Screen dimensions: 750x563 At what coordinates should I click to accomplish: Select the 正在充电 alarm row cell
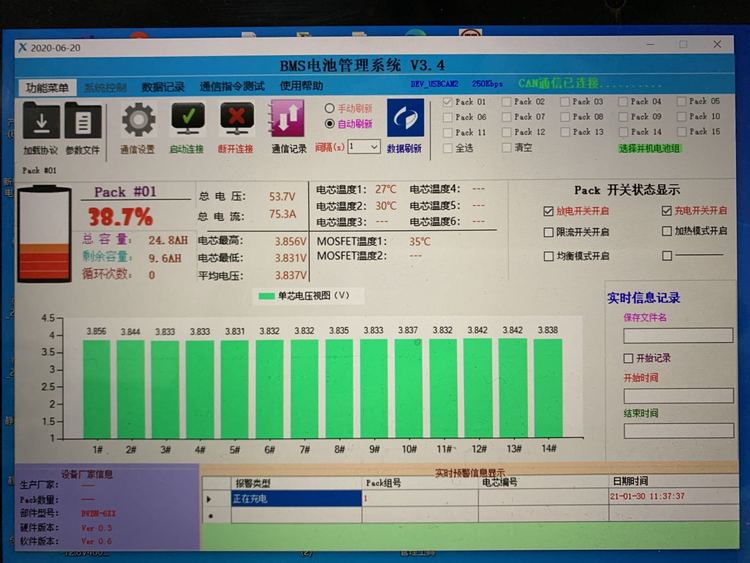297,498
